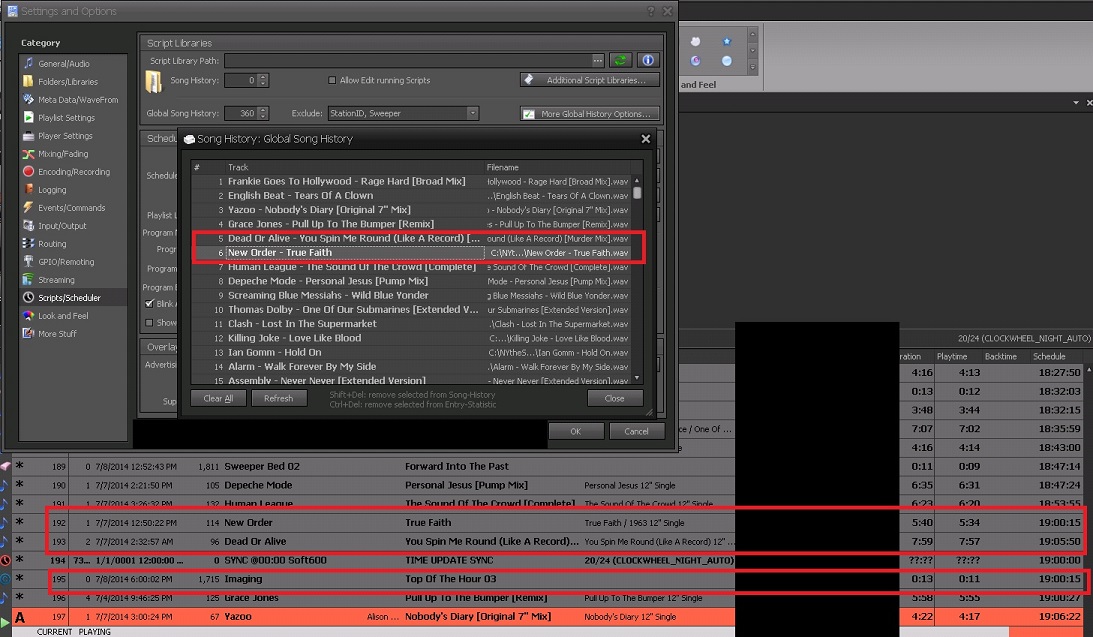Viewport: 1093px width, 637px height.
Task: Select the Meta Data/WaveFrom category
Action: click(x=77, y=100)
